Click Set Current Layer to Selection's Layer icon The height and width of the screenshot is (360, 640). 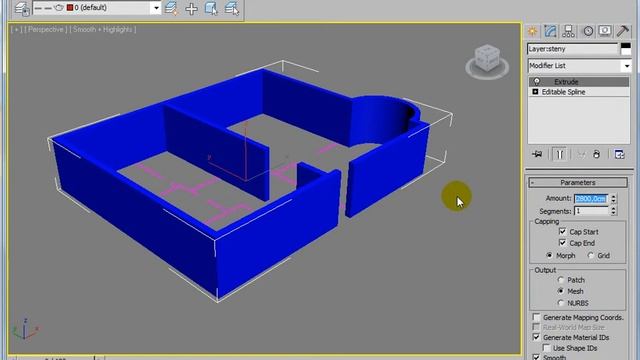tap(231, 8)
